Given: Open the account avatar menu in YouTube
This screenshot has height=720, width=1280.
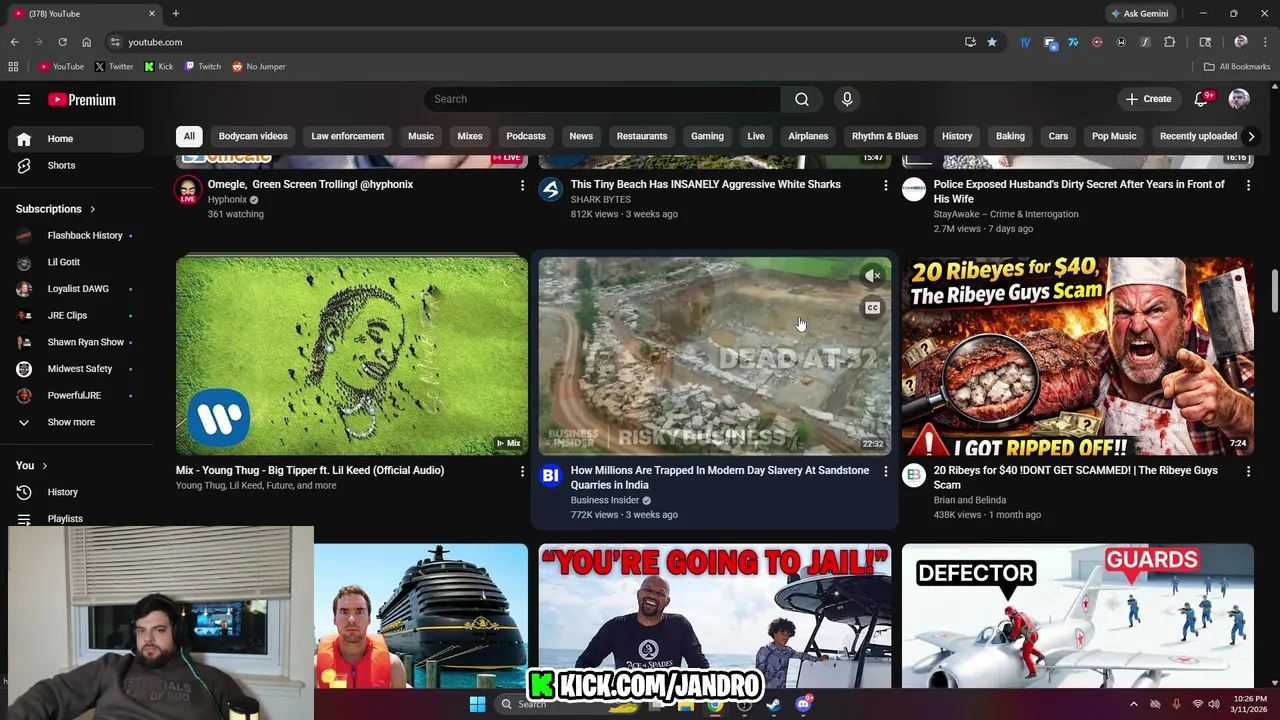Looking at the screenshot, I should [x=1239, y=99].
